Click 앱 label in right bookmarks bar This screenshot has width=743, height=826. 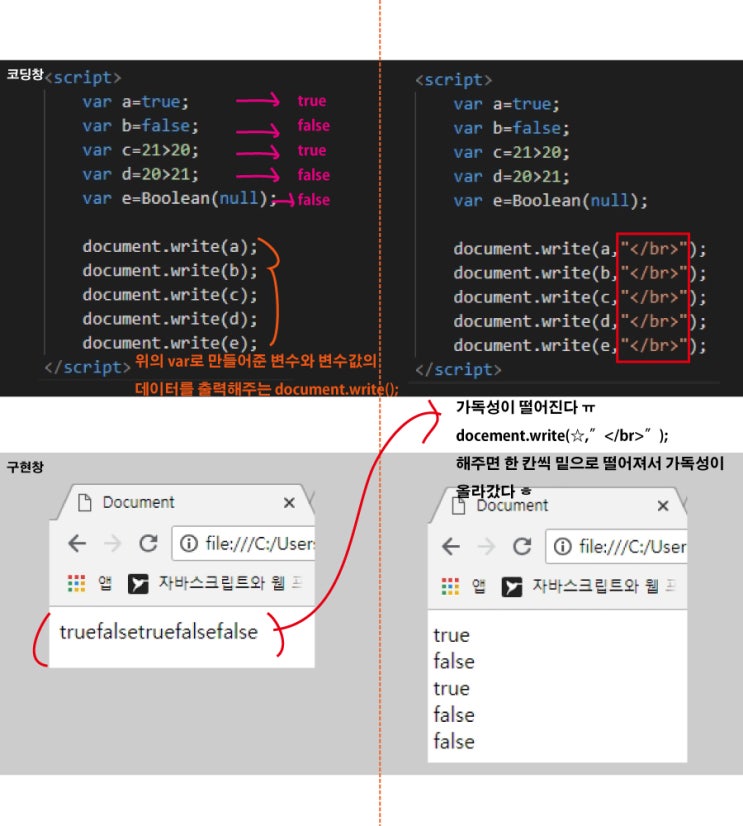[x=478, y=586]
